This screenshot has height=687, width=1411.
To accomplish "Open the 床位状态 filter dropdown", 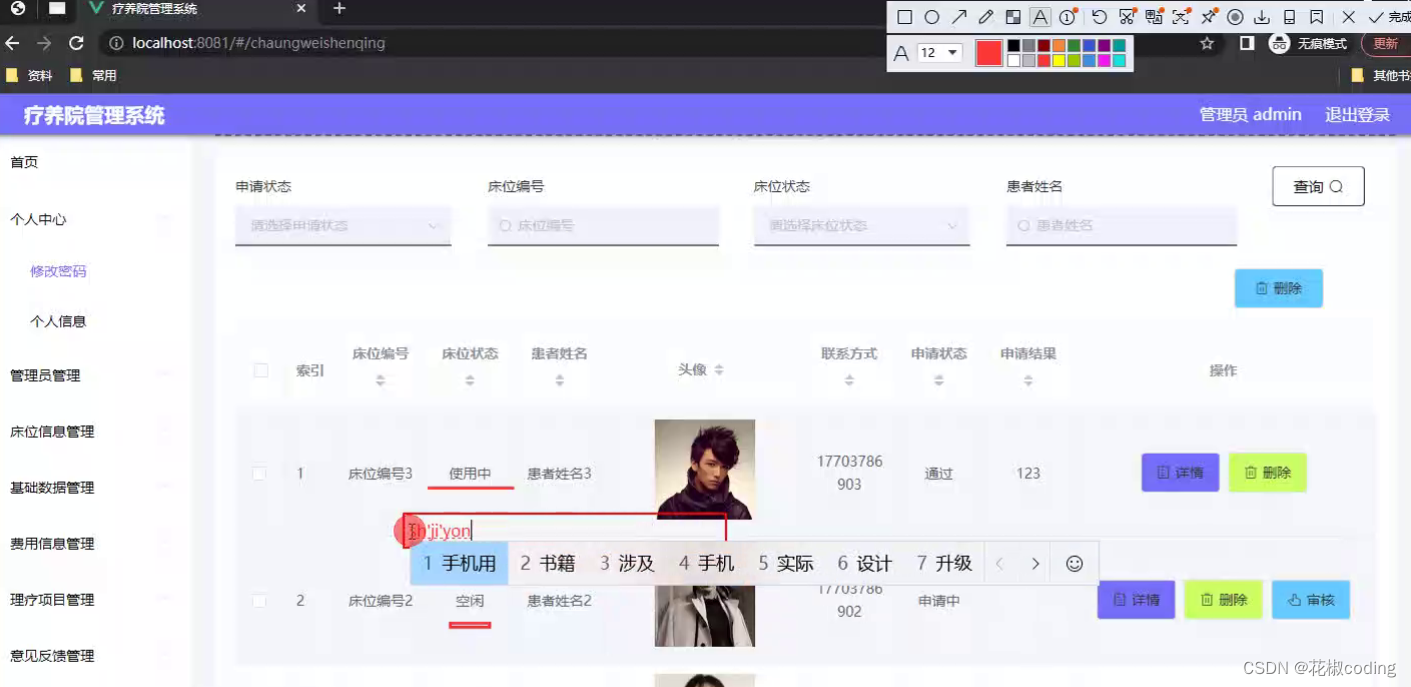I will [x=861, y=226].
